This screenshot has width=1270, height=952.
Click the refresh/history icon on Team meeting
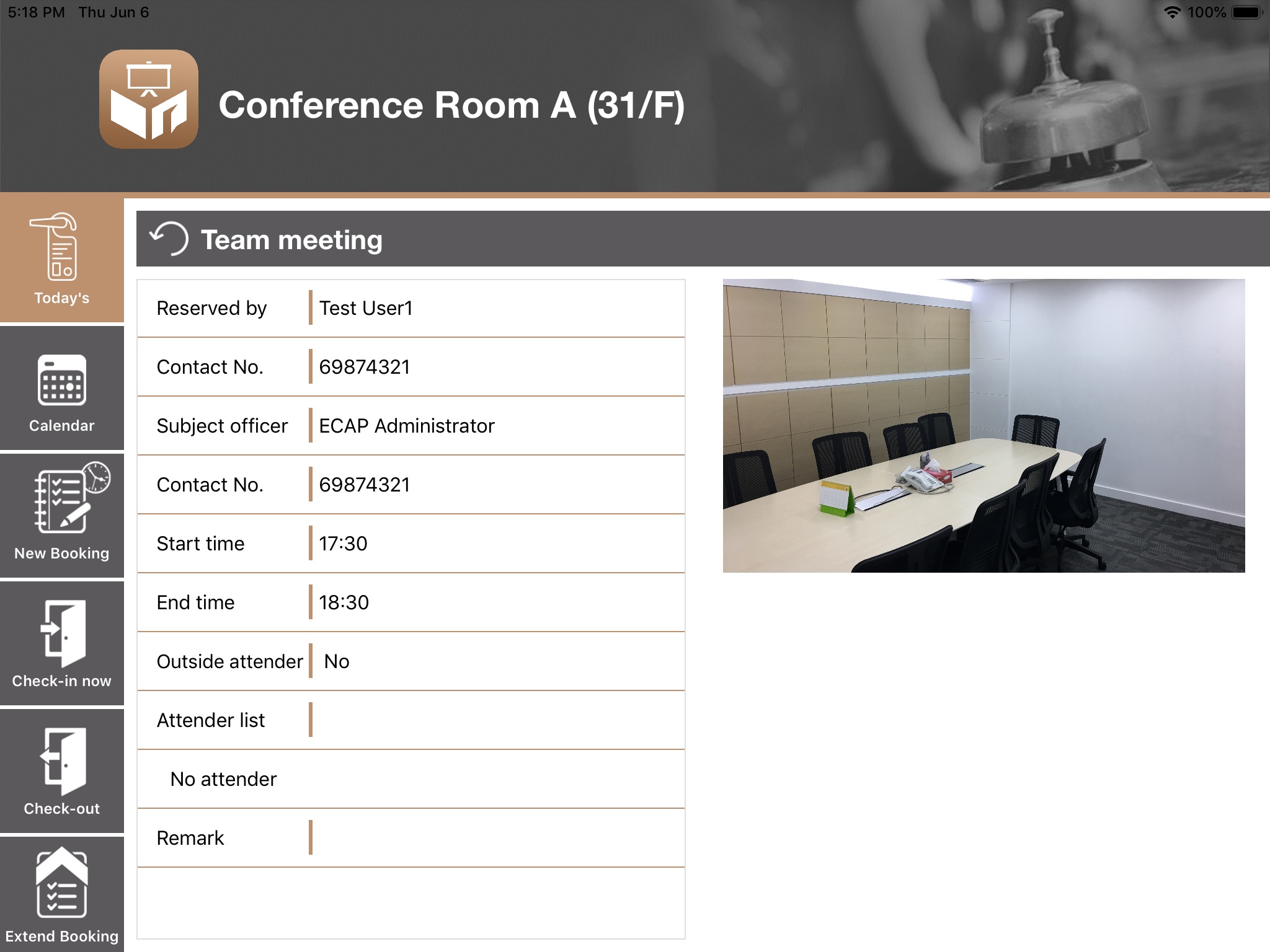(x=167, y=239)
